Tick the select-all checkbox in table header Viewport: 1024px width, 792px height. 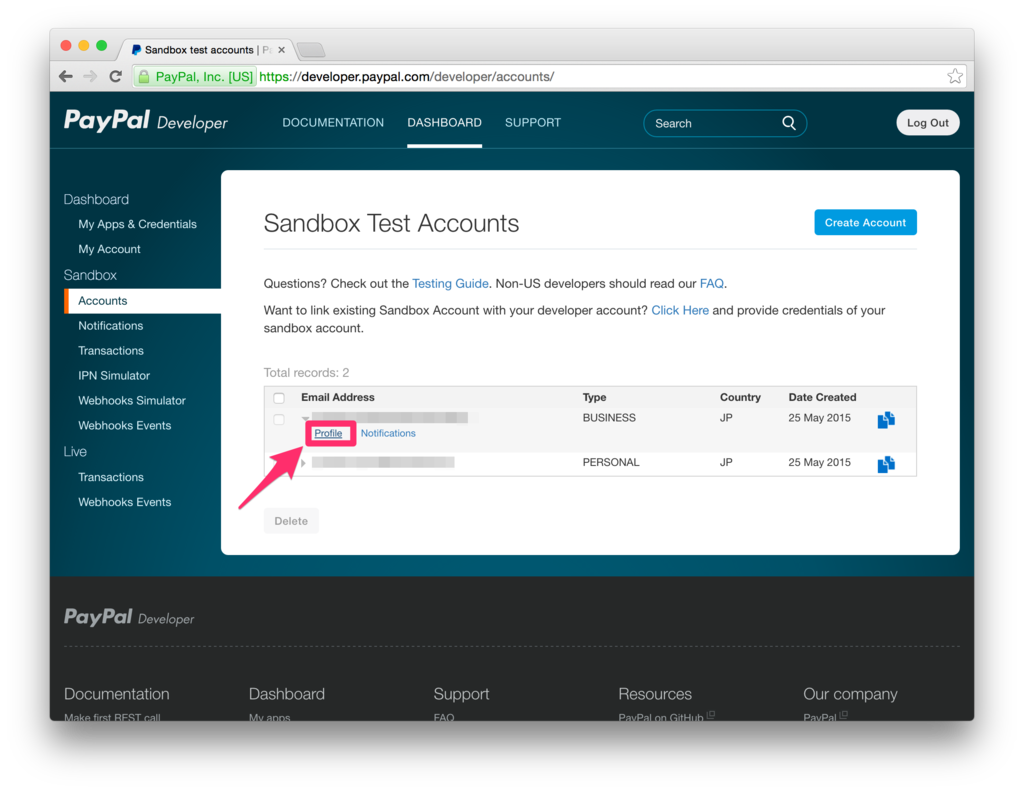coord(280,398)
